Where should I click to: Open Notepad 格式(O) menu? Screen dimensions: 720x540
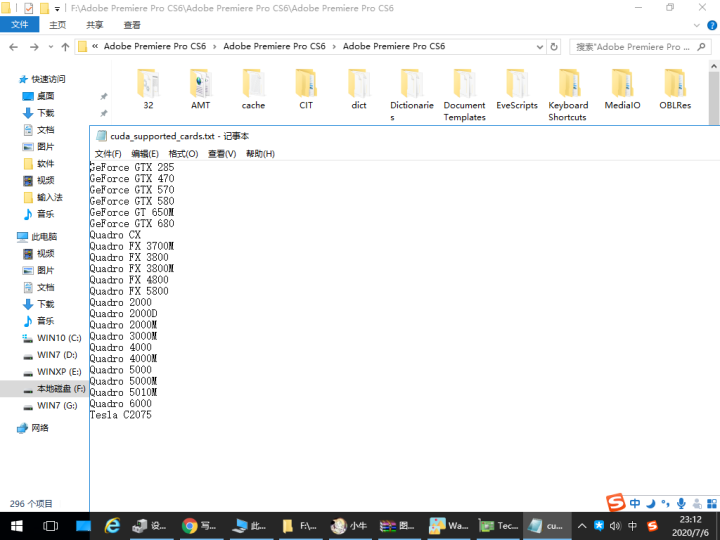(x=183, y=154)
